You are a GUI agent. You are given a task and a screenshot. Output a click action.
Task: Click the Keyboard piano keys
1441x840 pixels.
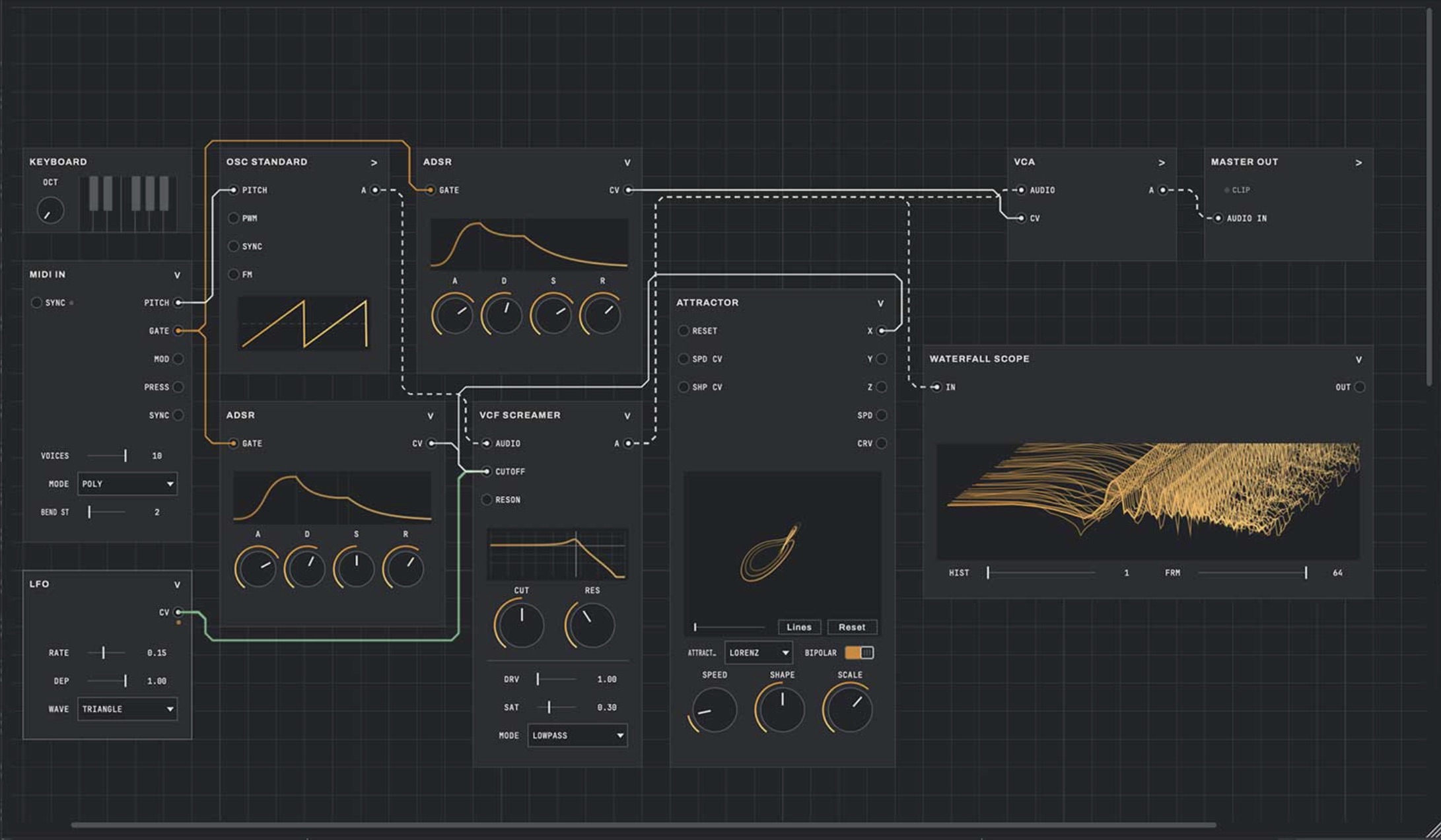point(128,203)
